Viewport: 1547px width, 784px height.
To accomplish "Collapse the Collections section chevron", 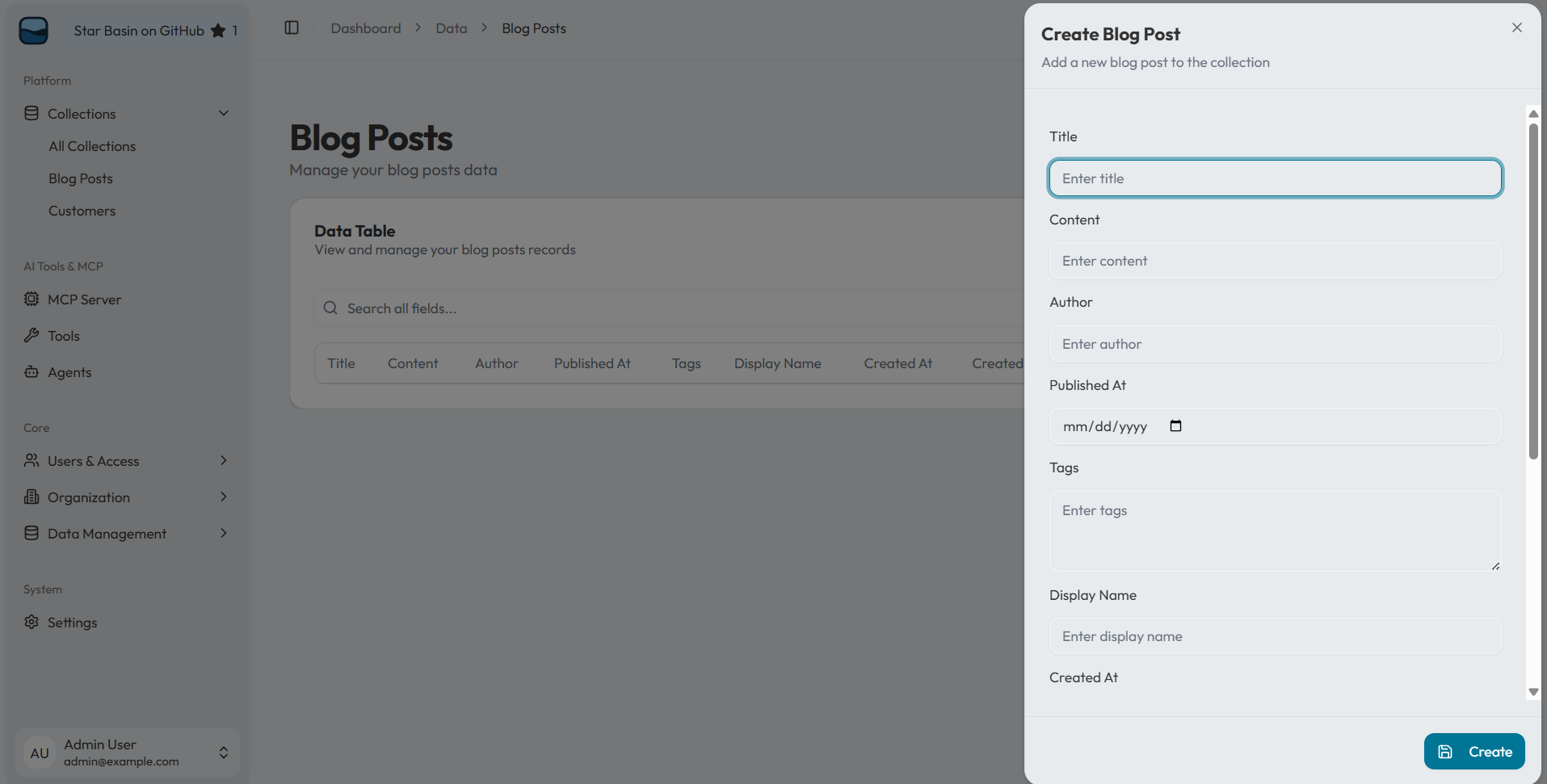I will tap(224, 113).
